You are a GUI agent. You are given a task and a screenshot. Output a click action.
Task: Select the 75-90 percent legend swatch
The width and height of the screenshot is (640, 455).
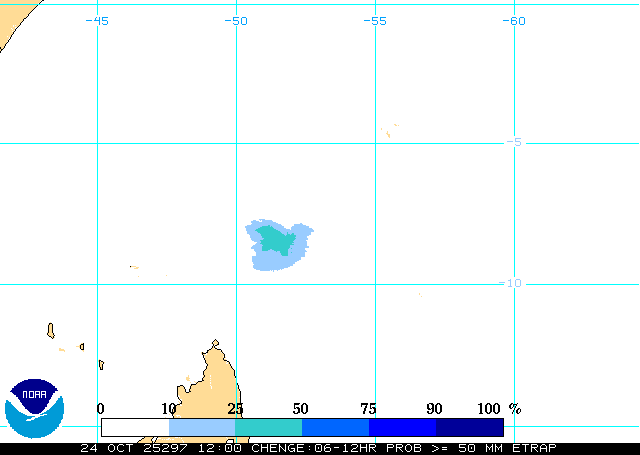click(x=402, y=427)
